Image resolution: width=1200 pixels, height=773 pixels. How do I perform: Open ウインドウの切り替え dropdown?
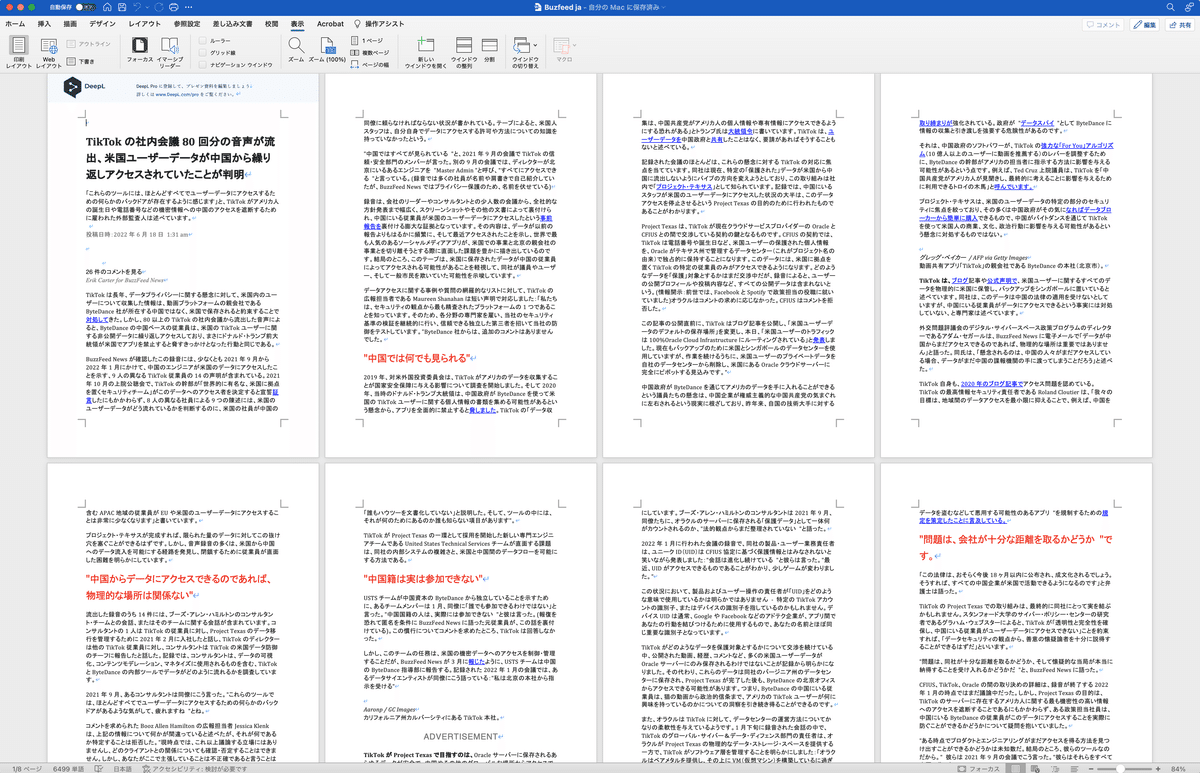(525, 52)
